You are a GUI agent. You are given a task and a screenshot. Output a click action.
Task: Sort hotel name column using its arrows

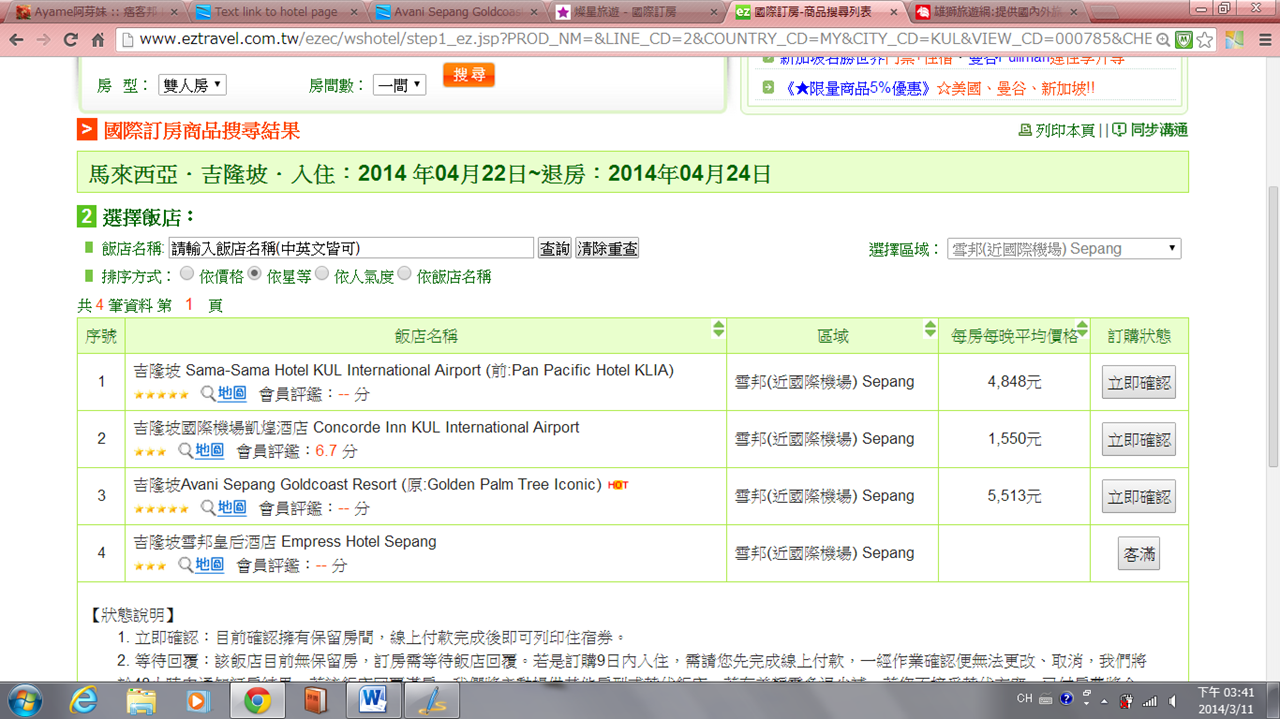718,328
